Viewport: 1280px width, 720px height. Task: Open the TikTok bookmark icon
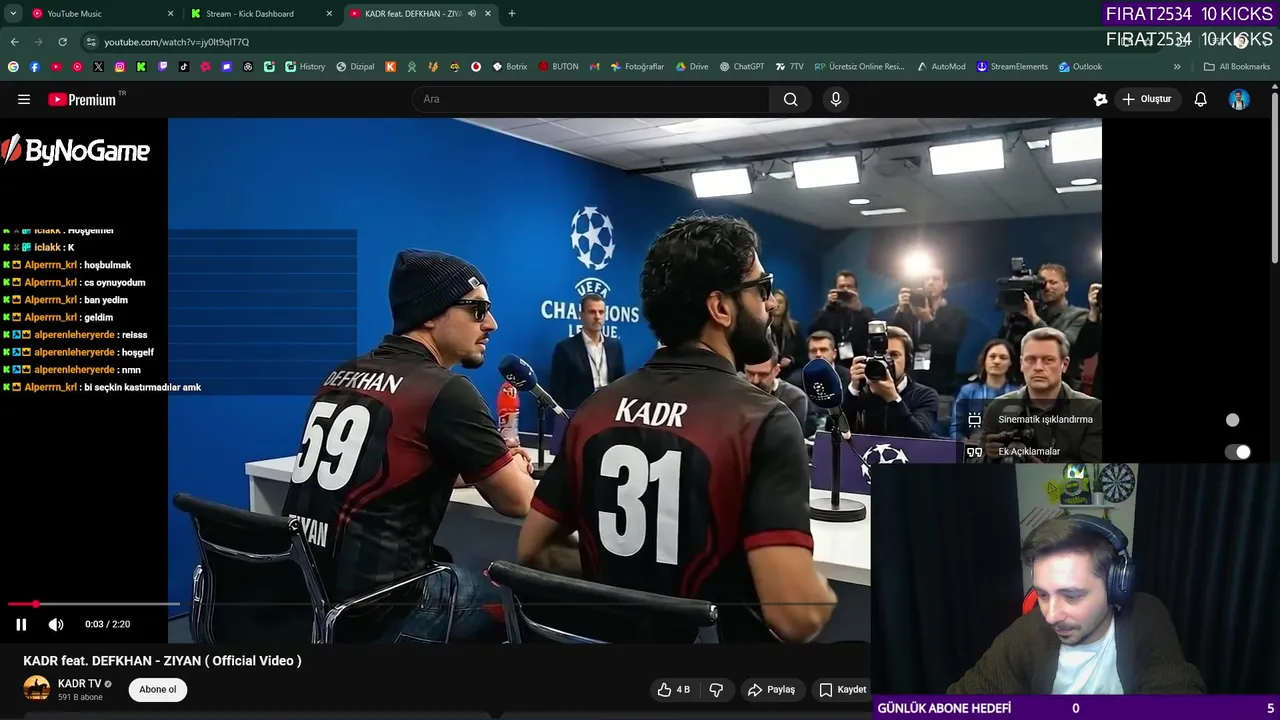point(184,67)
